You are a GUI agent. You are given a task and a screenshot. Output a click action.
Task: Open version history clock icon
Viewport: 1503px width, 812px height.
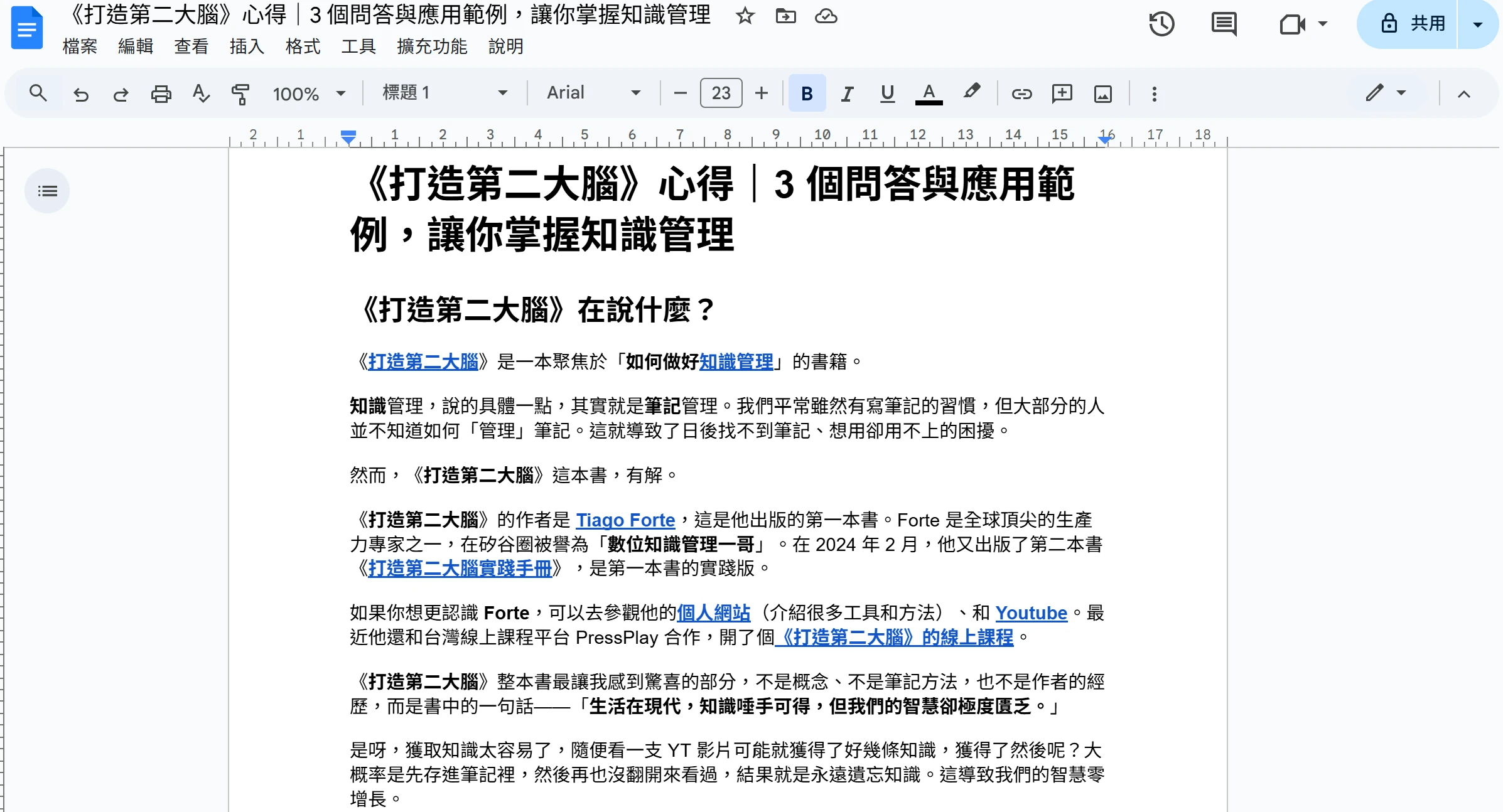[x=1161, y=24]
